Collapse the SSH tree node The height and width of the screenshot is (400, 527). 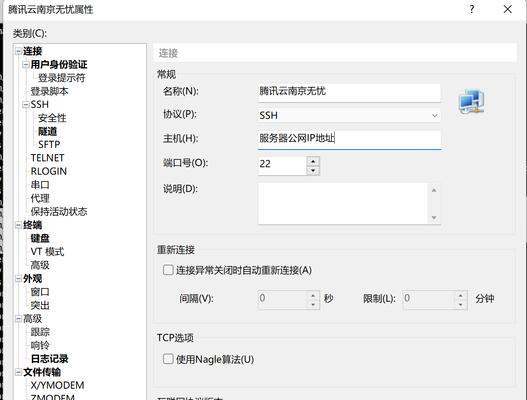26,105
